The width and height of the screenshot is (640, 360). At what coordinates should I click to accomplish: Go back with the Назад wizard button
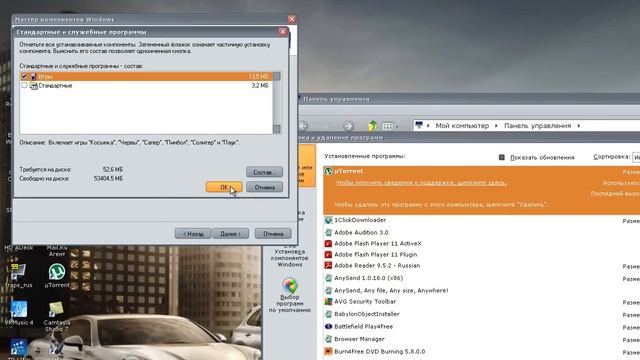193,233
